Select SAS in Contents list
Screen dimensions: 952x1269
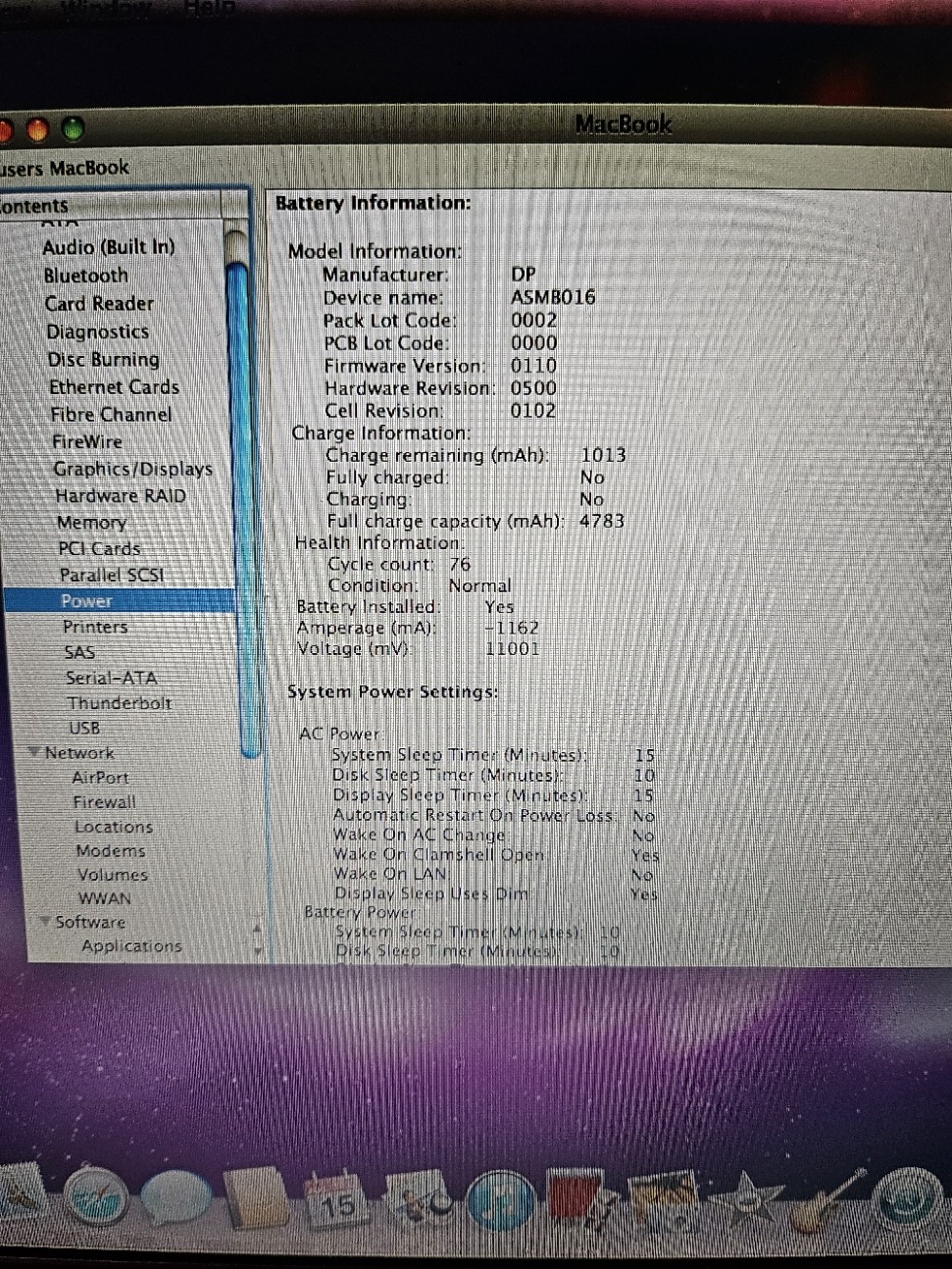[x=78, y=652]
